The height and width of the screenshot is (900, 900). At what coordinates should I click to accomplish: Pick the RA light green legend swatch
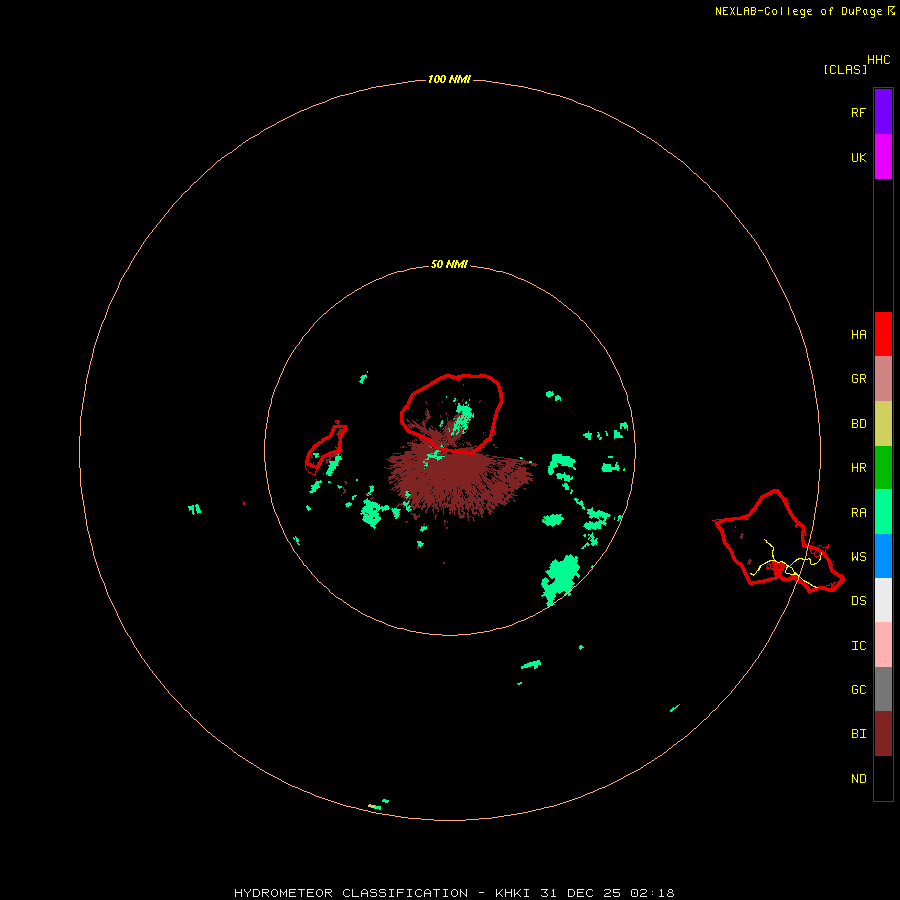pyautogui.click(x=883, y=512)
